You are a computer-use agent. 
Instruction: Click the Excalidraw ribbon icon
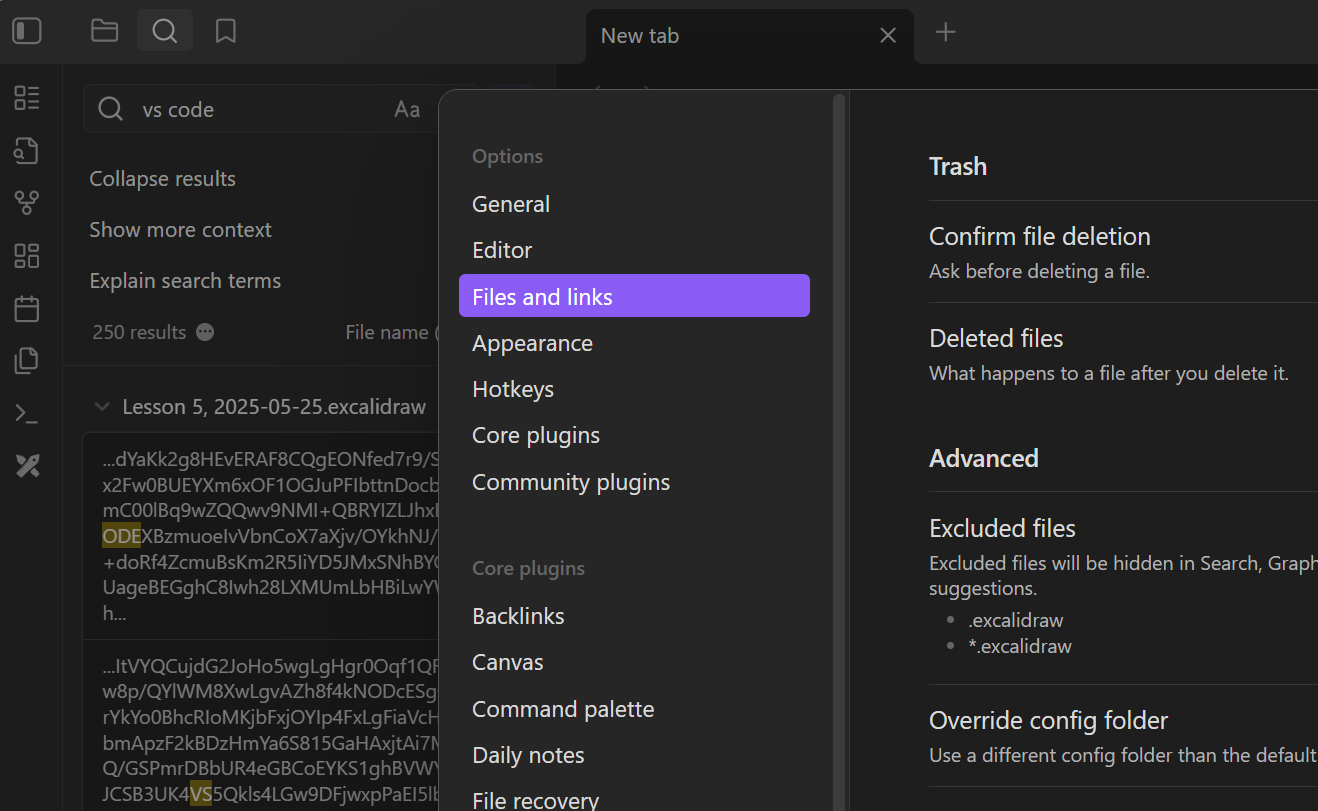point(27,465)
